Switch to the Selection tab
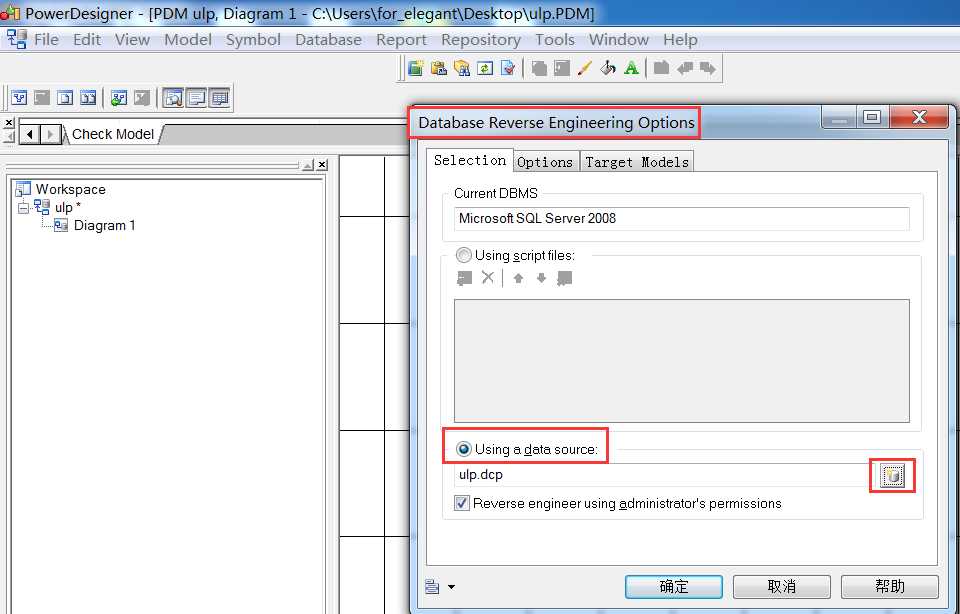The height and width of the screenshot is (614, 960). click(470, 160)
